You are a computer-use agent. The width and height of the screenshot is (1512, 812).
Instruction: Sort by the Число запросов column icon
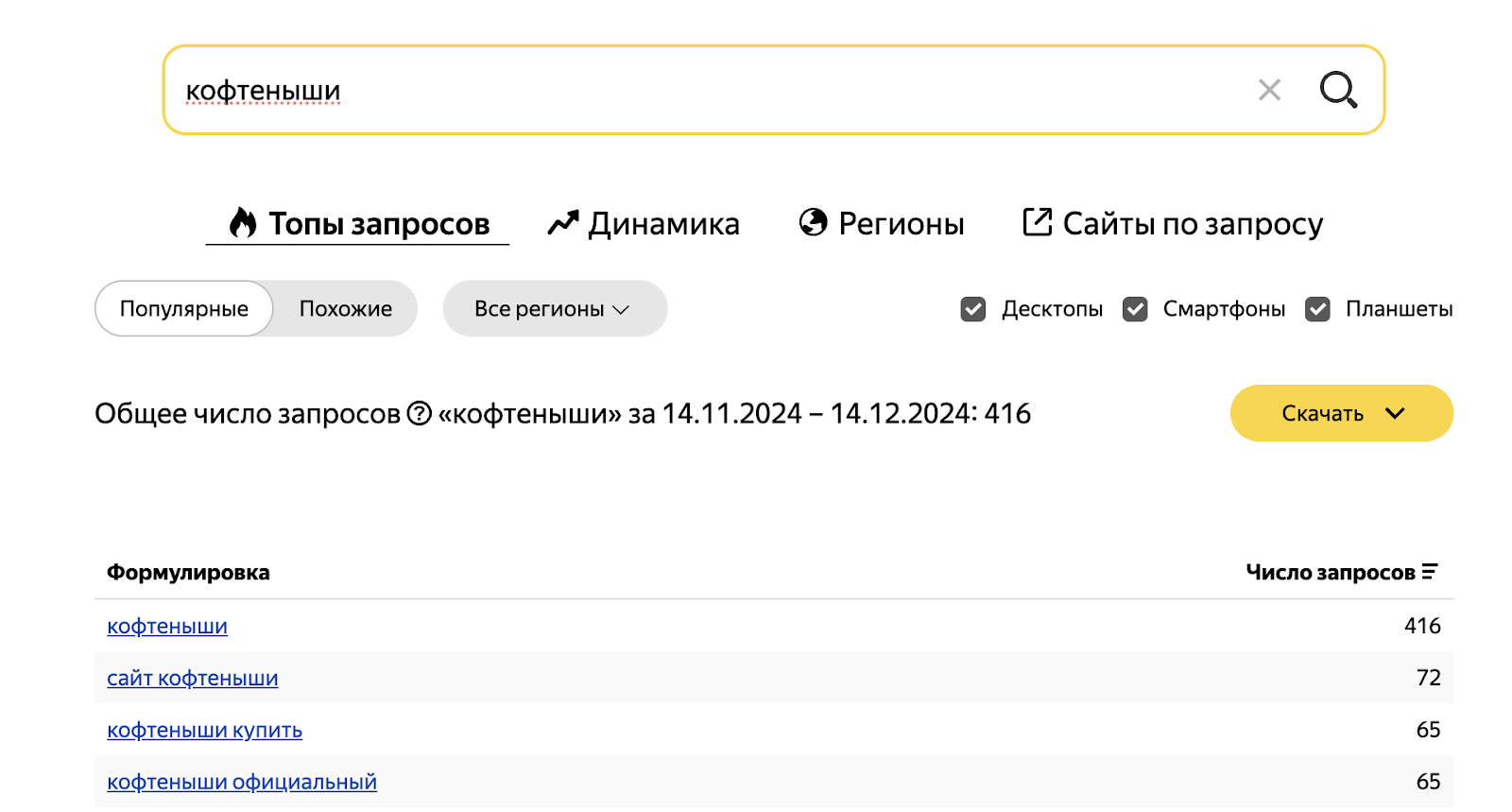tap(1430, 572)
